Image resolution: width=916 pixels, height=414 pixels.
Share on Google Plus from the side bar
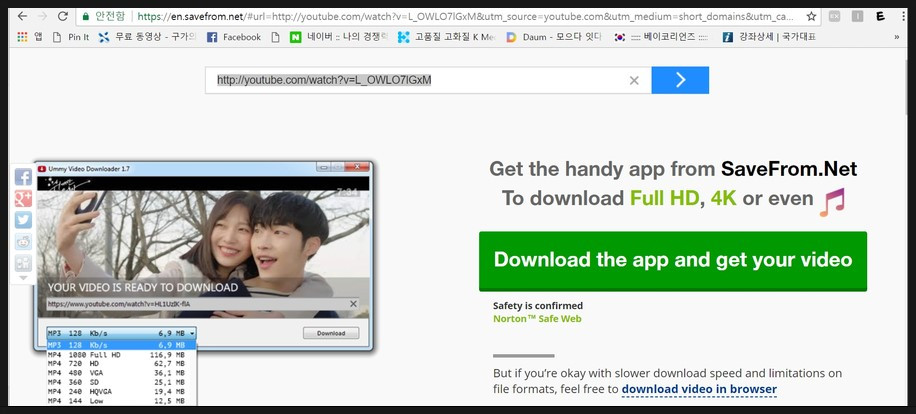pos(23,199)
